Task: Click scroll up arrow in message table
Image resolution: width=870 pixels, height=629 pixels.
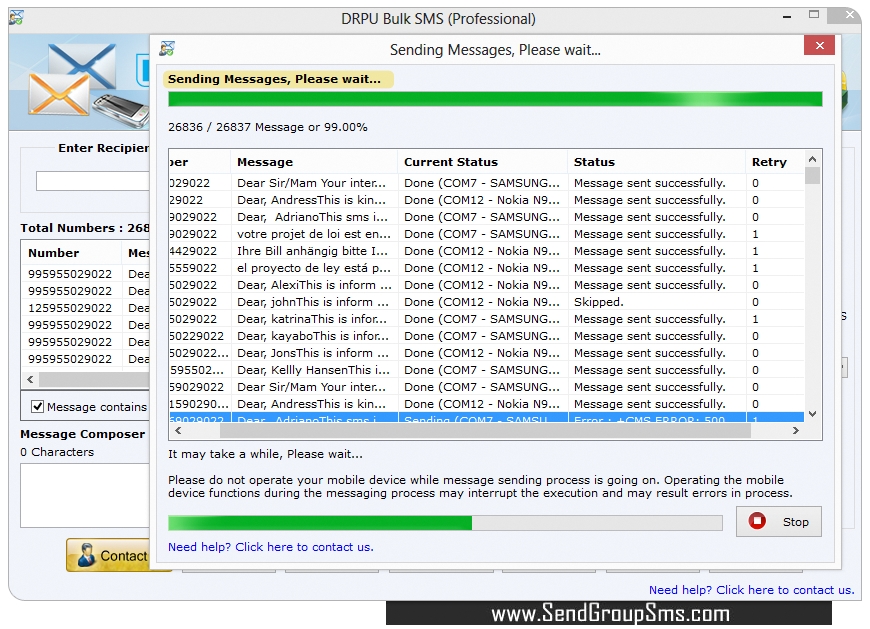Action: (x=812, y=159)
